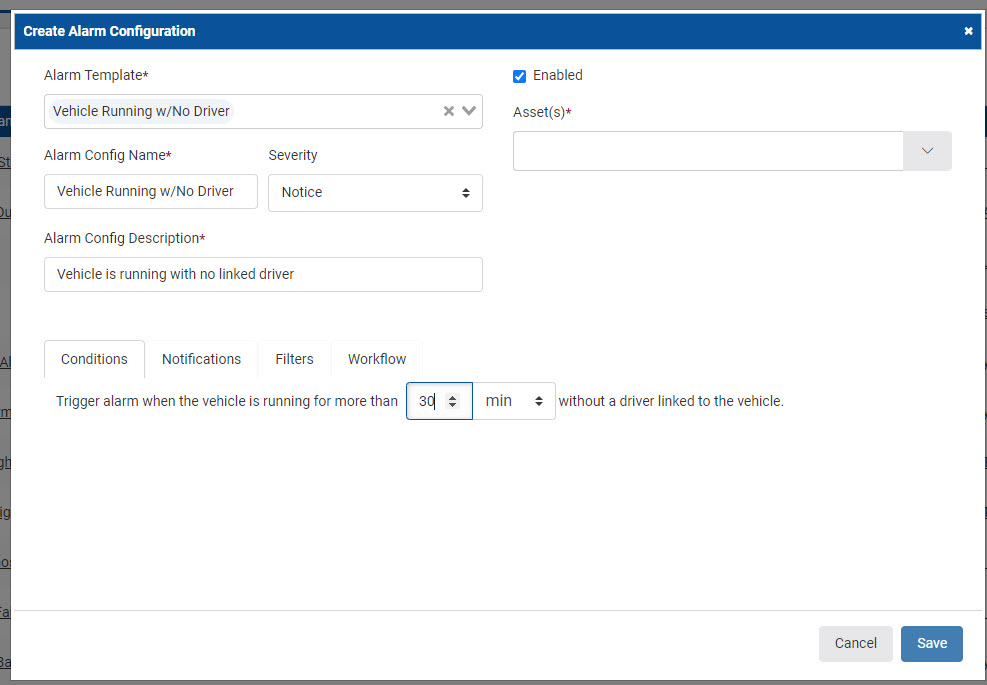Open the Severity dropdown
Image resolution: width=987 pixels, height=685 pixels.
pos(375,193)
